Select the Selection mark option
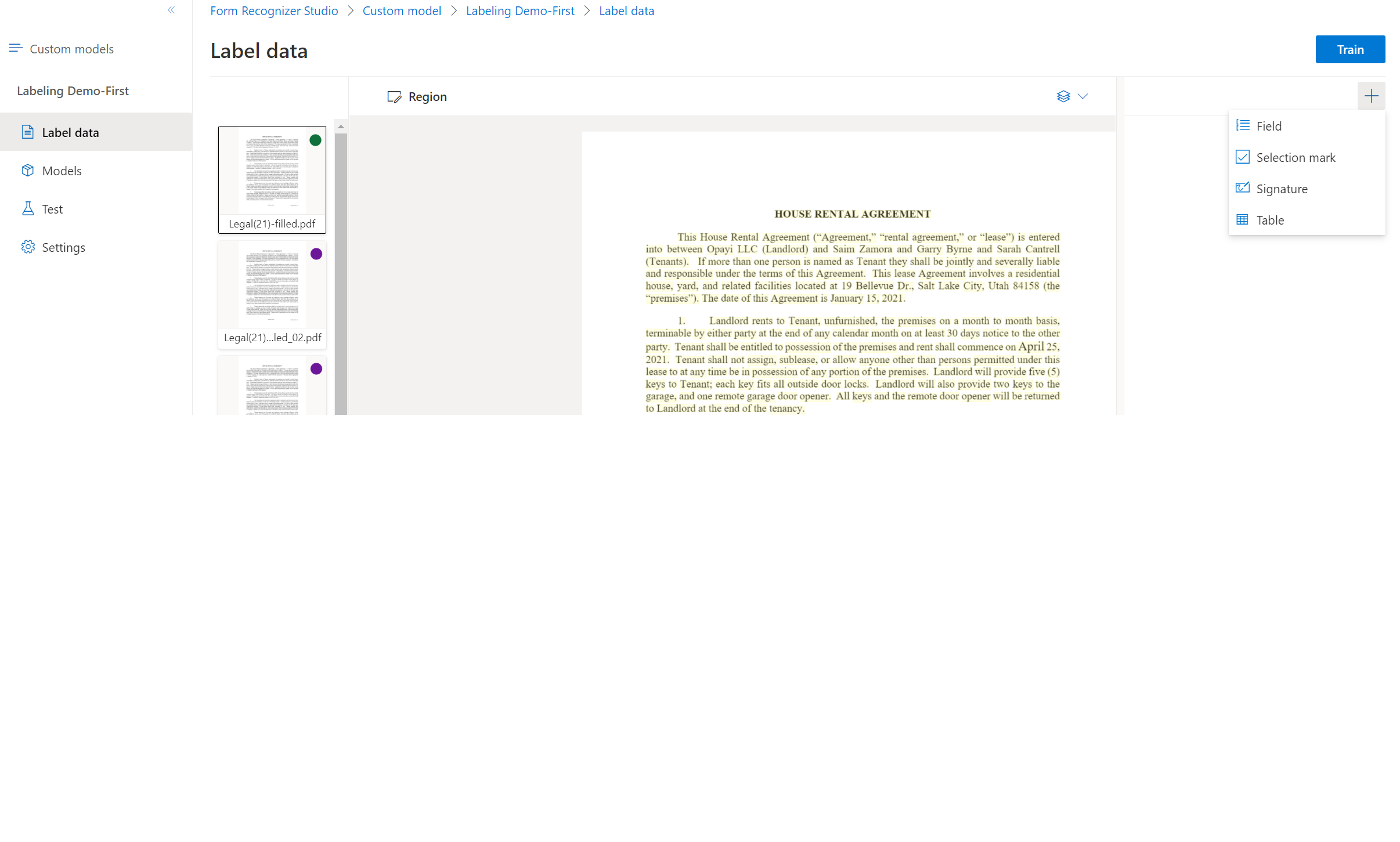The width and height of the screenshot is (1400, 842). click(1296, 157)
